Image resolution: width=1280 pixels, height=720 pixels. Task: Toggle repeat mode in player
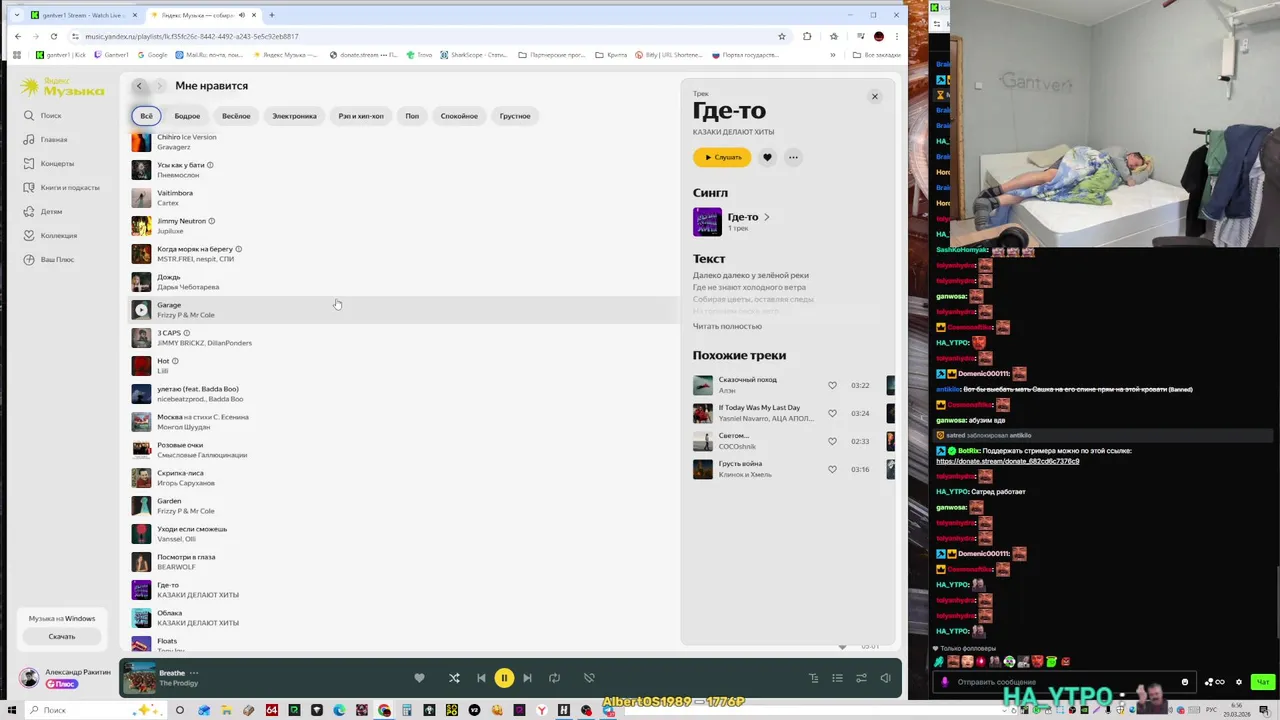(554, 678)
